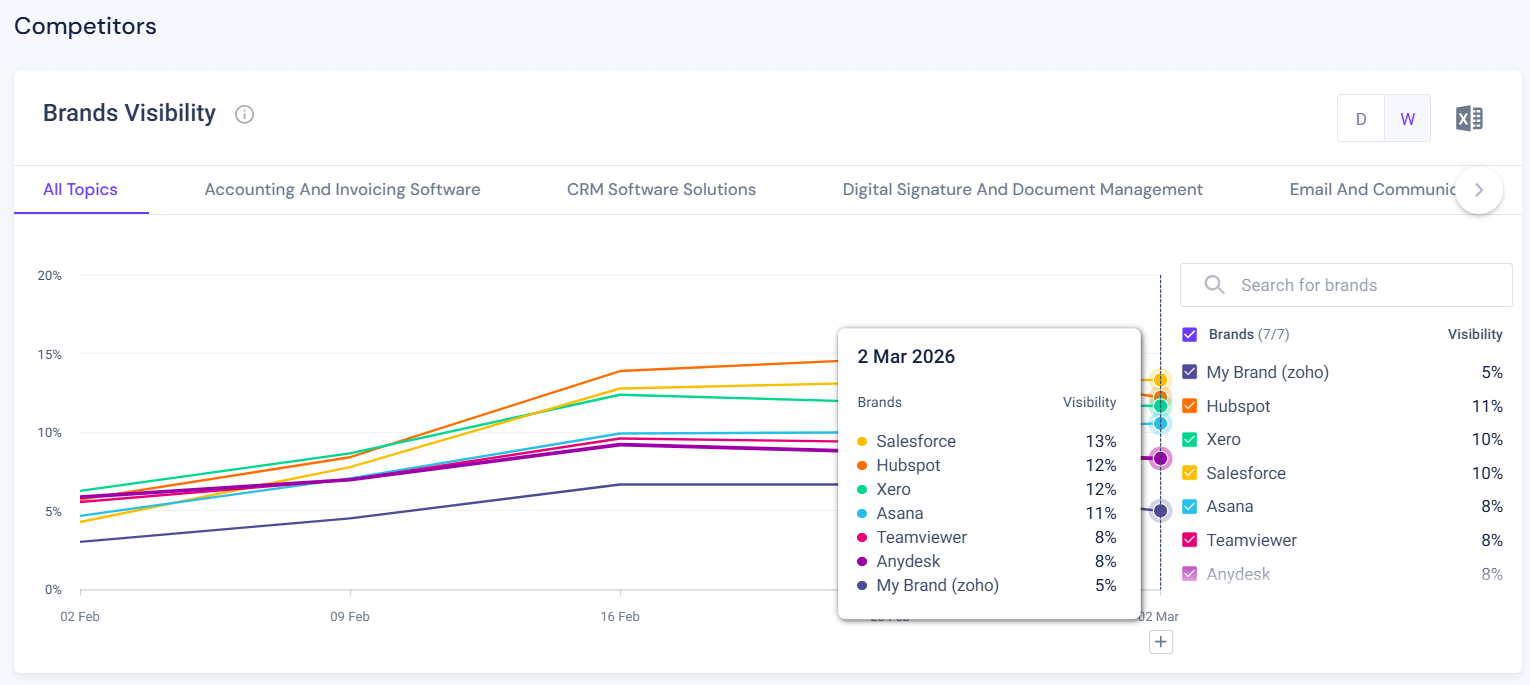Switch to daily view D
Viewport: 1530px width, 685px height.
tap(1361, 119)
